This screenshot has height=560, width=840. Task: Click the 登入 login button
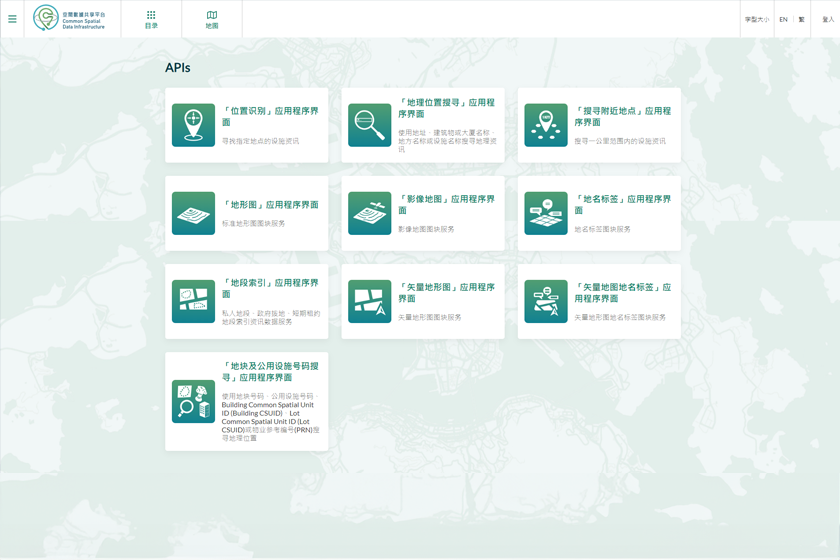(x=827, y=19)
